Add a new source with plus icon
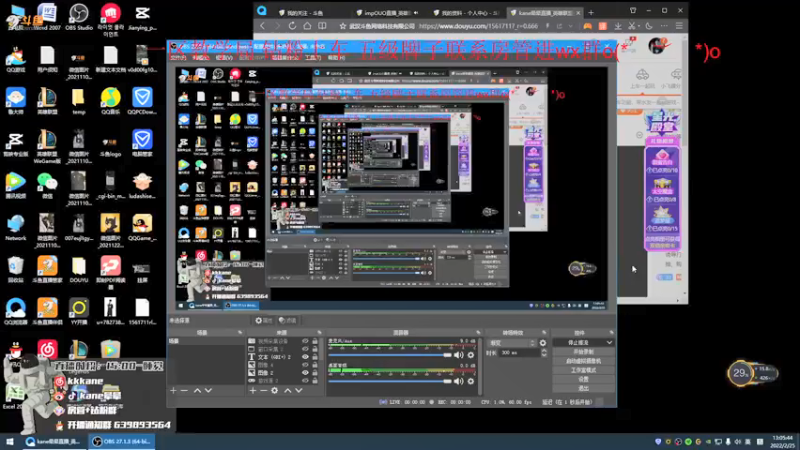 point(253,390)
